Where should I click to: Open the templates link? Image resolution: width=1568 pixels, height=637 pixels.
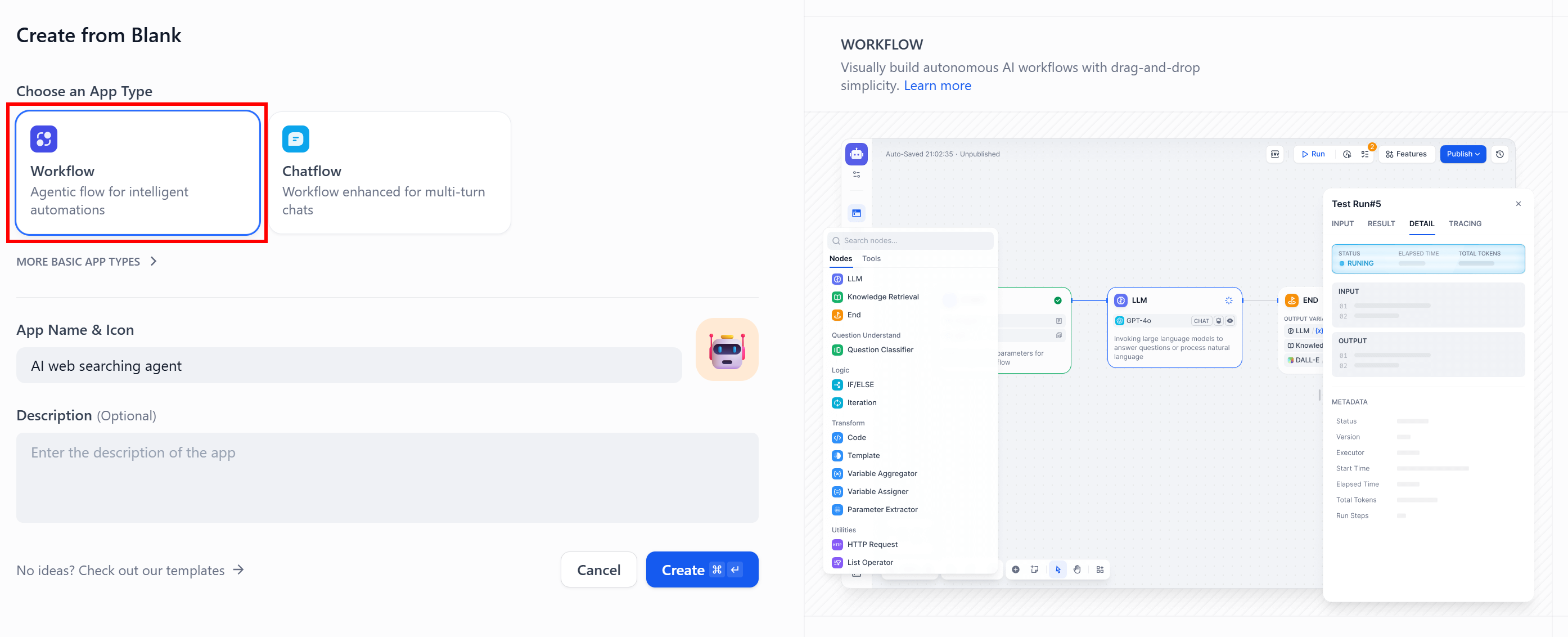130,570
